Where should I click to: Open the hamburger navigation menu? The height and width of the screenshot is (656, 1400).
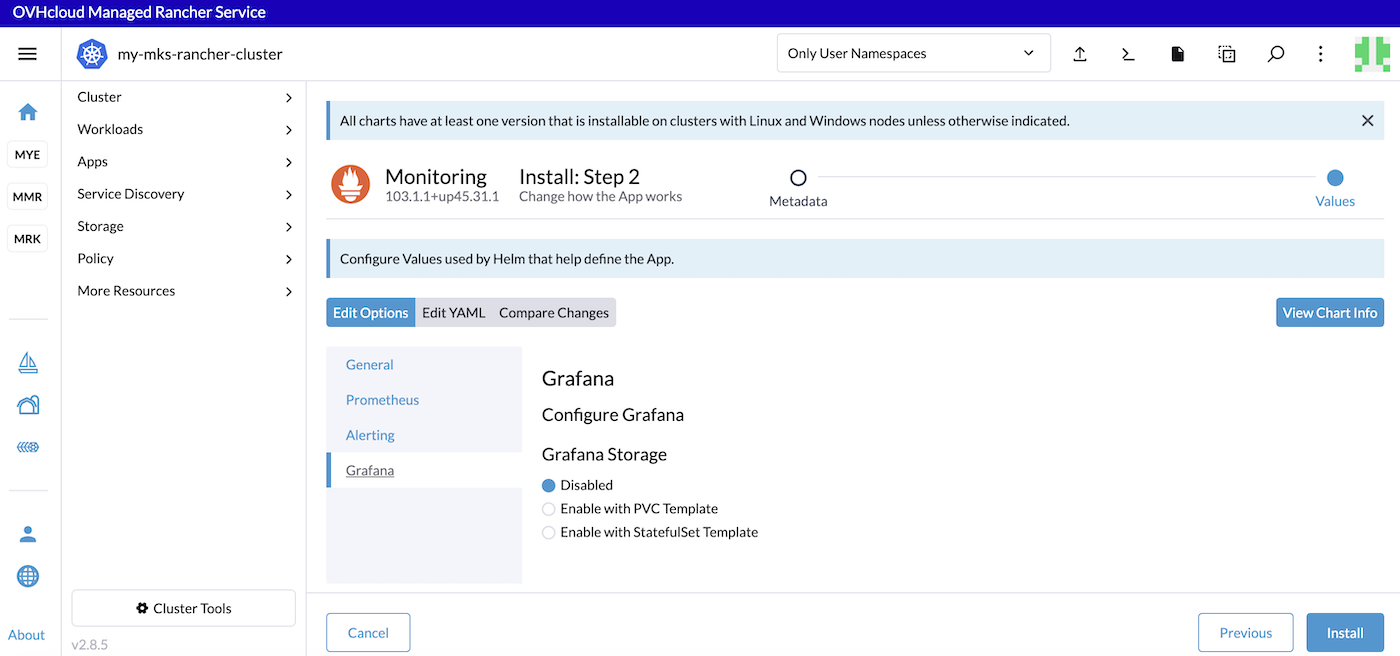(x=27, y=54)
